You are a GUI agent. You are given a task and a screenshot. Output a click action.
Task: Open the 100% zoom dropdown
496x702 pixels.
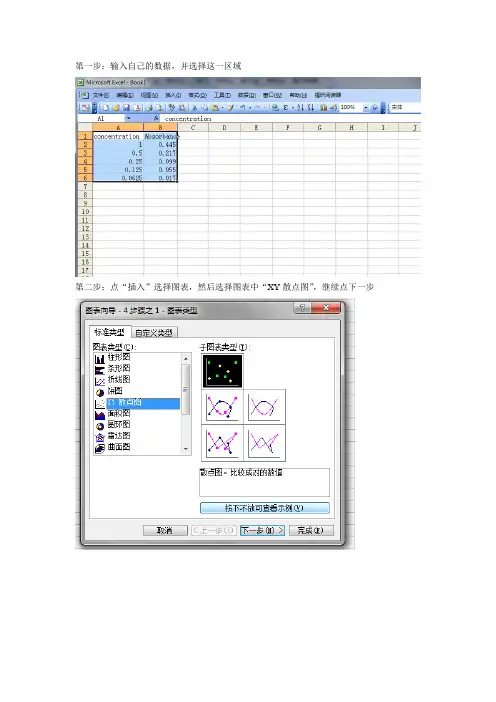(x=365, y=107)
